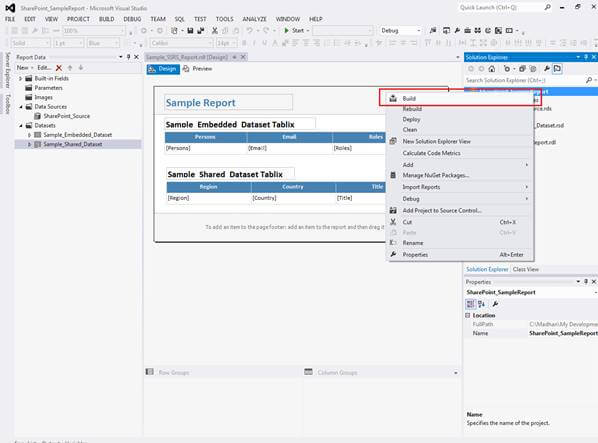Screen dimensions: 598x443
Task: Toggle Categorized view in Properties panel
Action: tap(471, 304)
